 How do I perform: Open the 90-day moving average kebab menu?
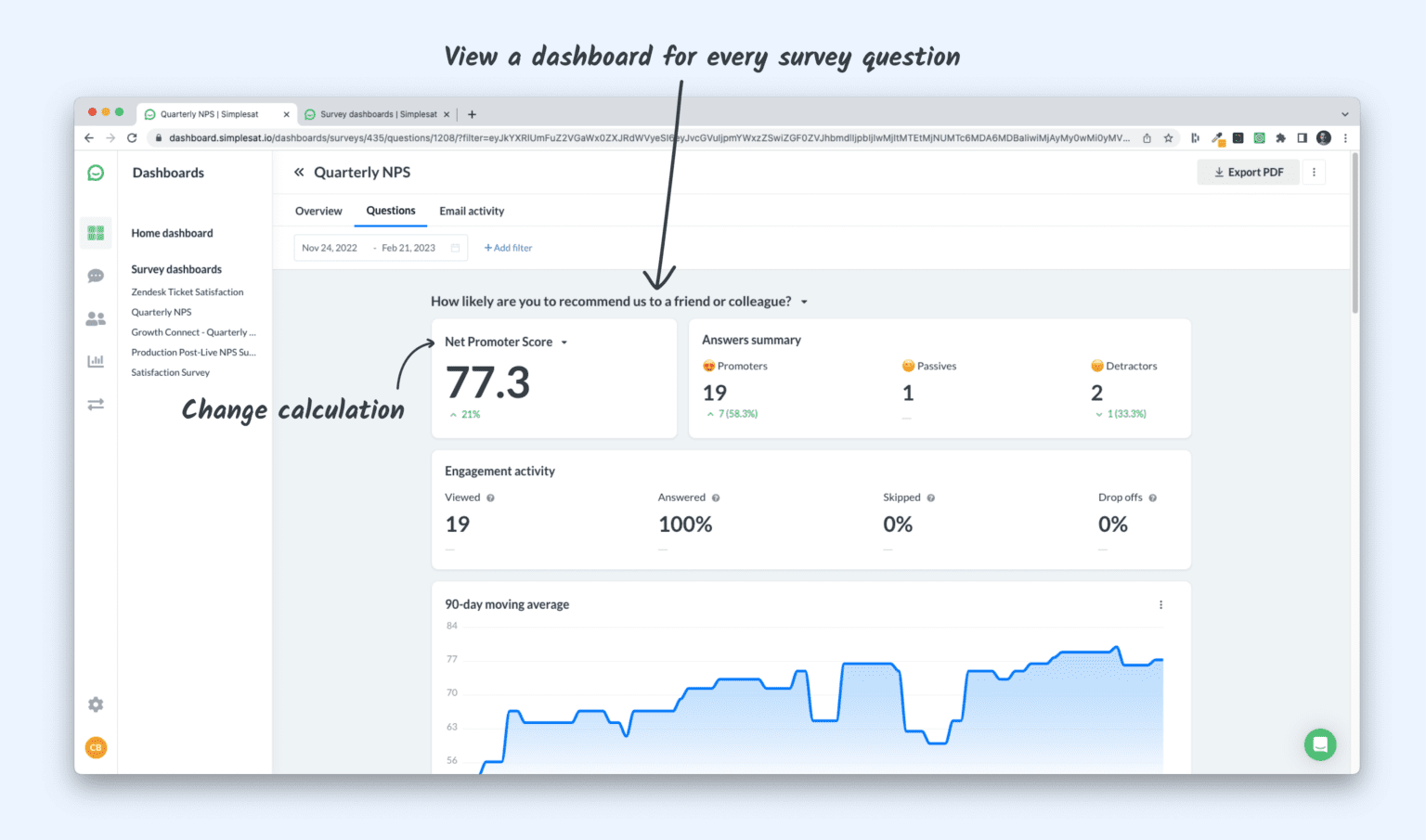click(1160, 604)
